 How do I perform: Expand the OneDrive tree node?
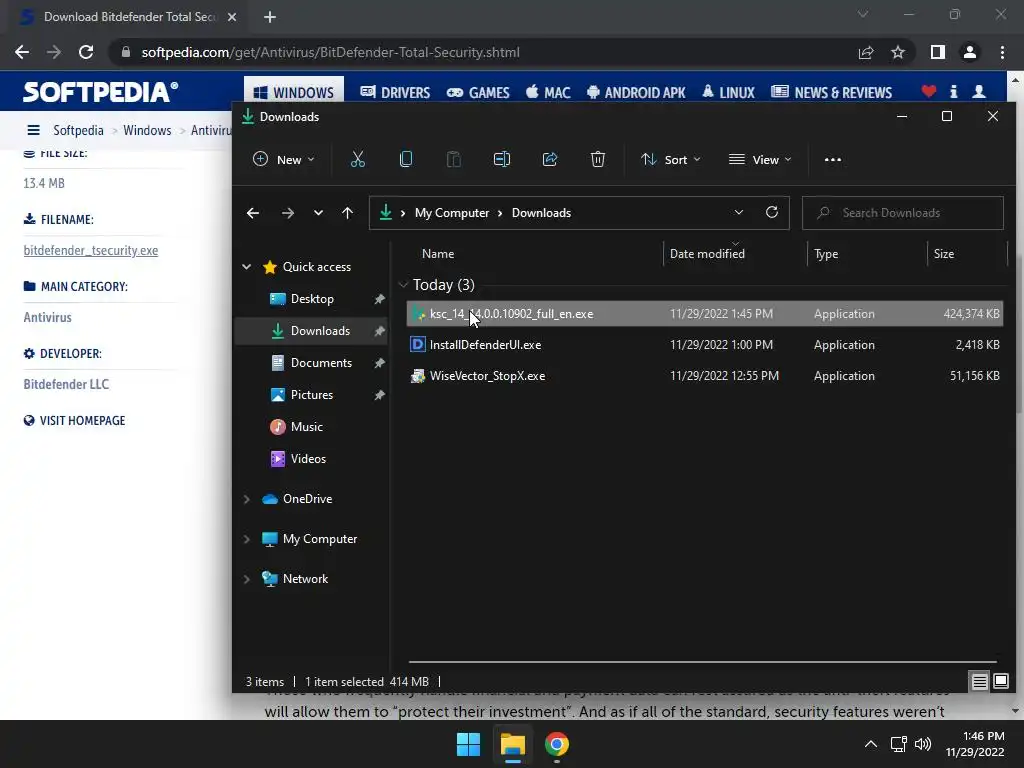[x=247, y=499]
